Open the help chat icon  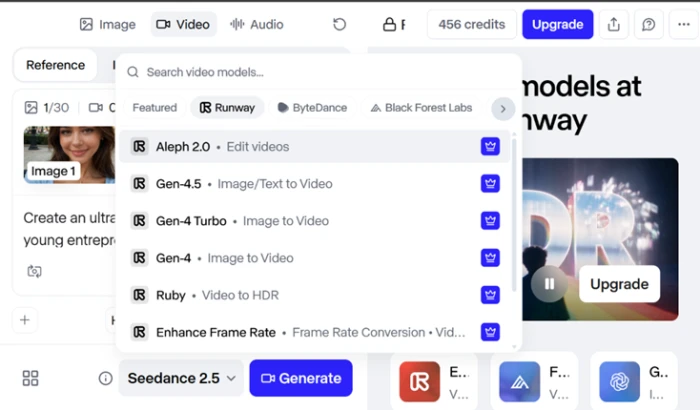(648, 24)
